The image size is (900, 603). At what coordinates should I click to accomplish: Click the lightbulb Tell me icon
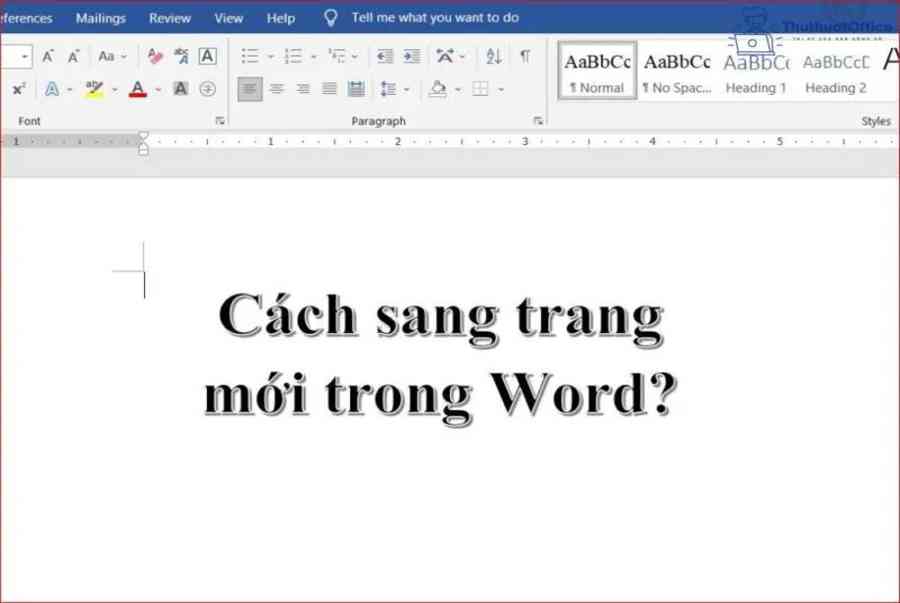[331, 18]
